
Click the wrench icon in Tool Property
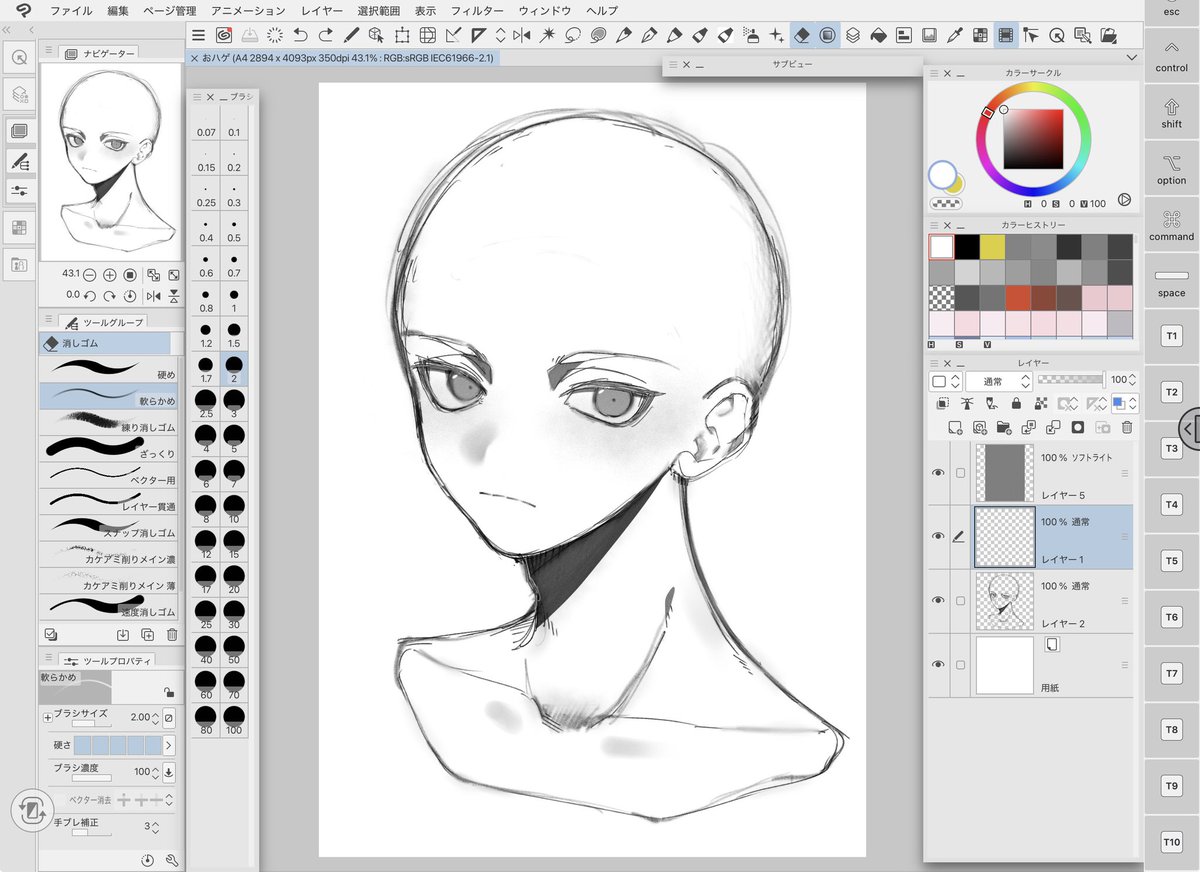point(172,860)
